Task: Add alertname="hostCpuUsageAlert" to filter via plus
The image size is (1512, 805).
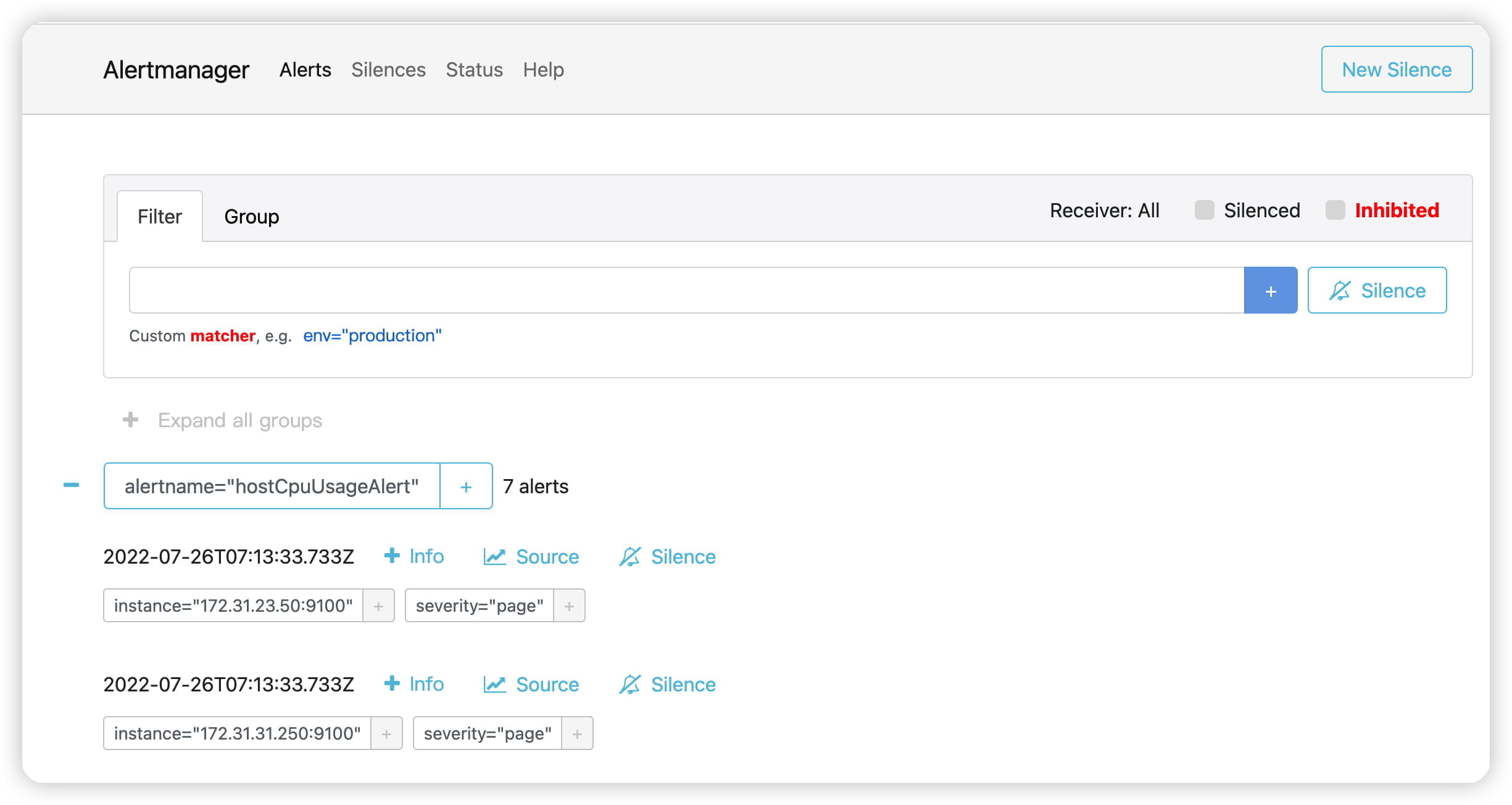Action: (x=466, y=486)
